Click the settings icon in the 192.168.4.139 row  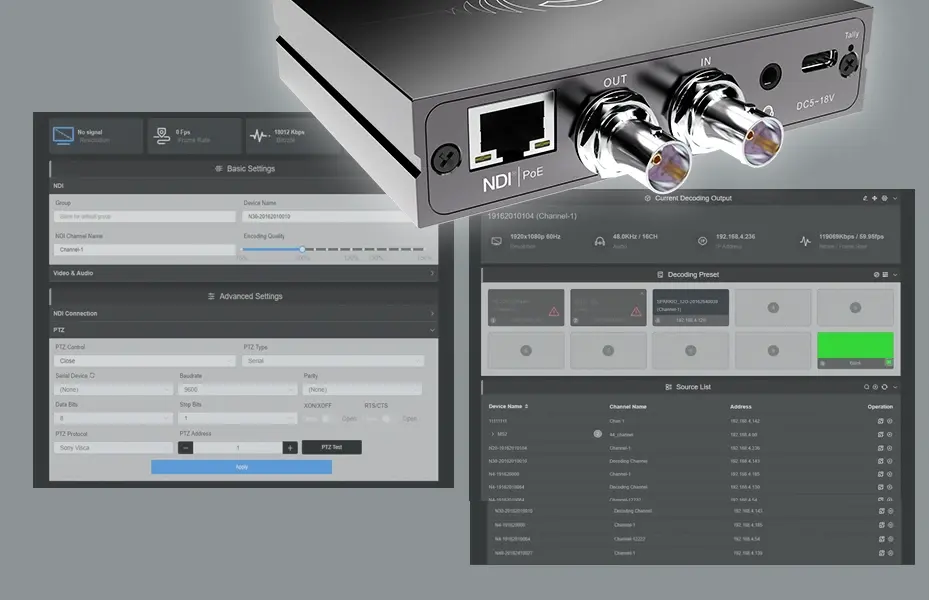890,553
